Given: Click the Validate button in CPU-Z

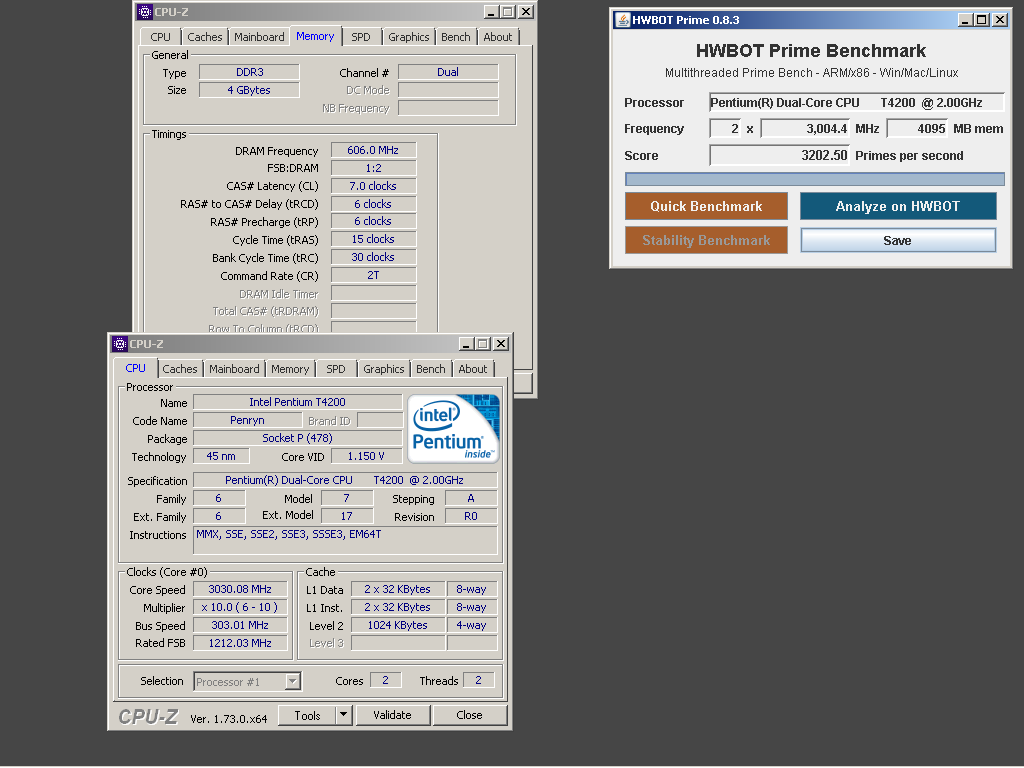Looking at the screenshot, I should point(392,715).
